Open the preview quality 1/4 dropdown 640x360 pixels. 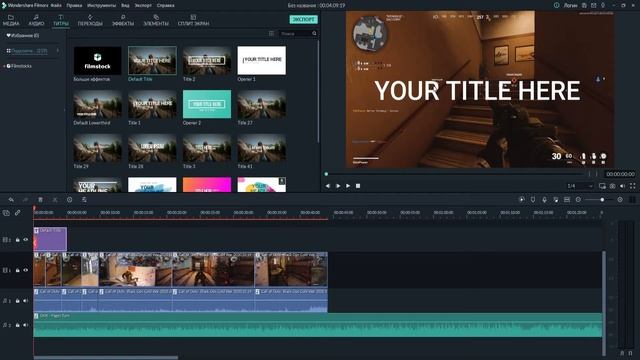point(580,186)
